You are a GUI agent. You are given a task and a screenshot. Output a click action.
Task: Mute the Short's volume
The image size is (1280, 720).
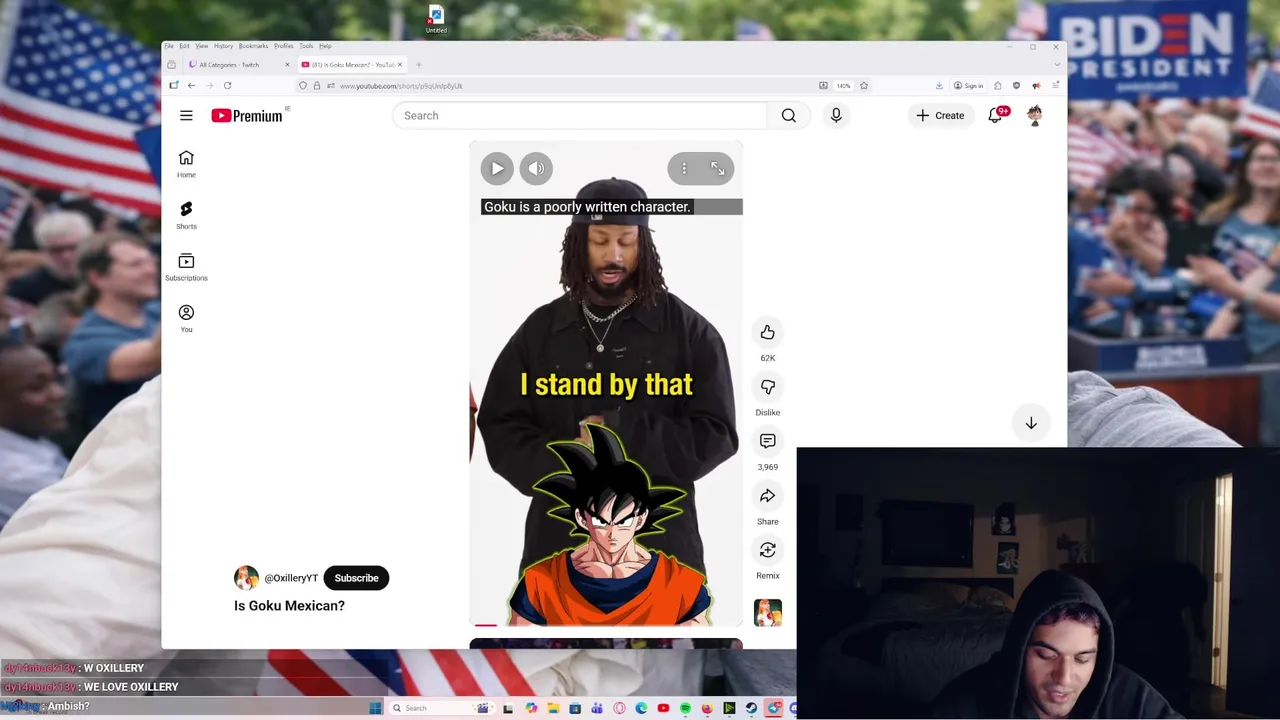point(536,169)
